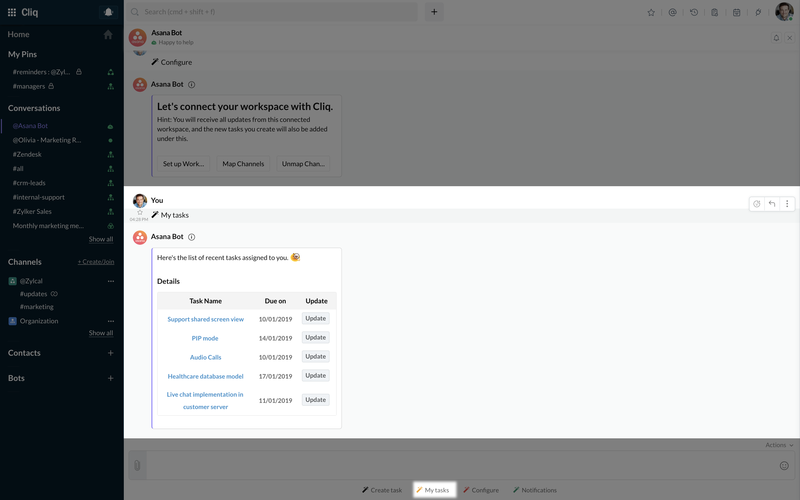Open the @Asana Bot conversation
Screen dimensions: 800x500
(30, 126)
